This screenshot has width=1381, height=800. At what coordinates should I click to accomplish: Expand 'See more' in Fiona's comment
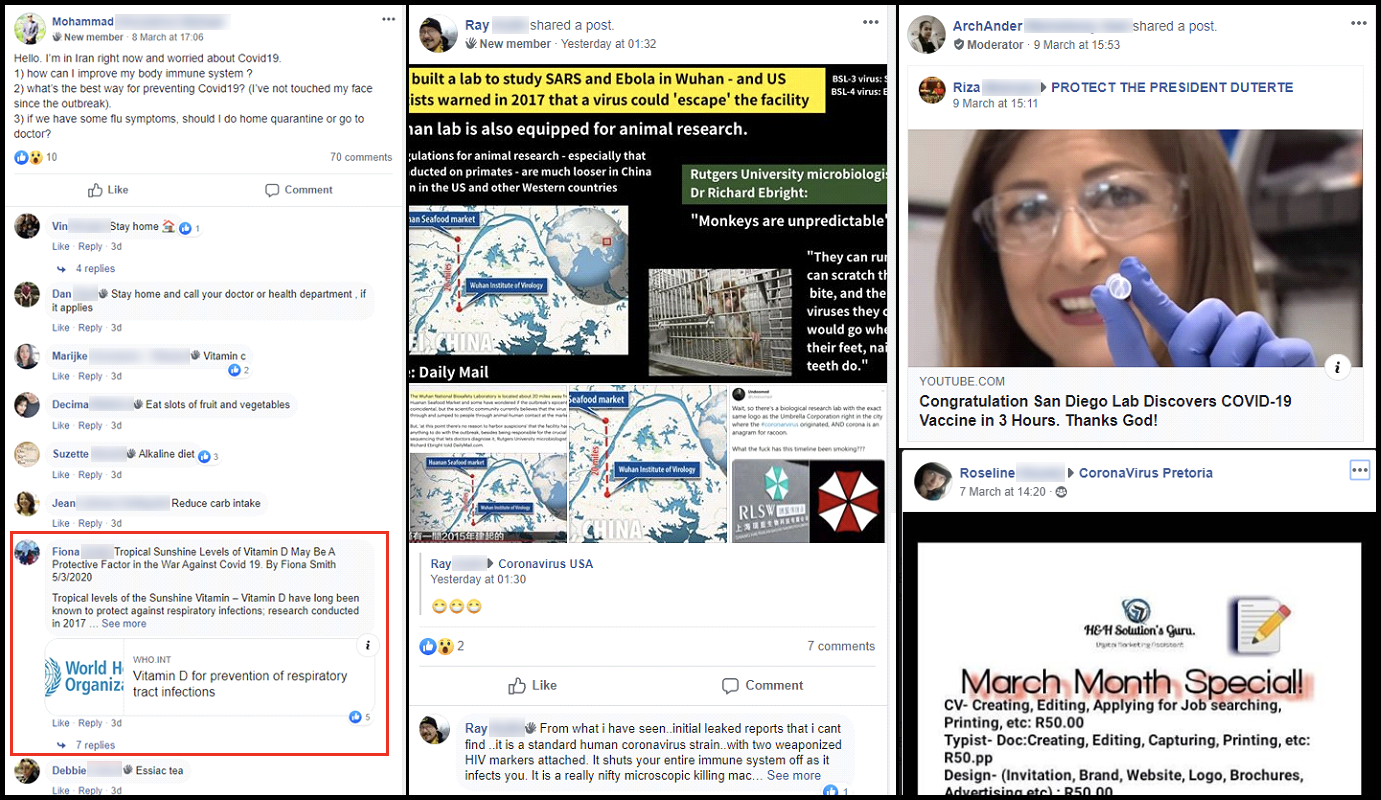tap(124, 624)
